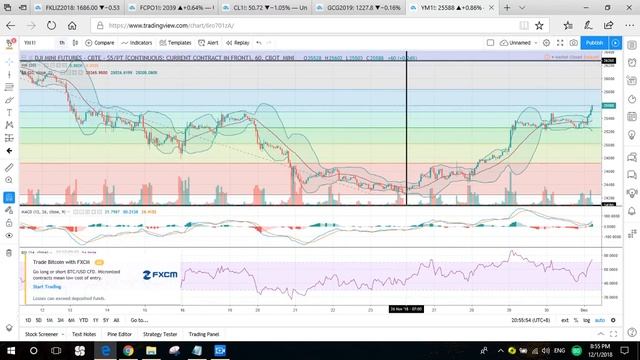Create a new Alert
This screenshot has width=640, height=360.
(x=208, y=43)
